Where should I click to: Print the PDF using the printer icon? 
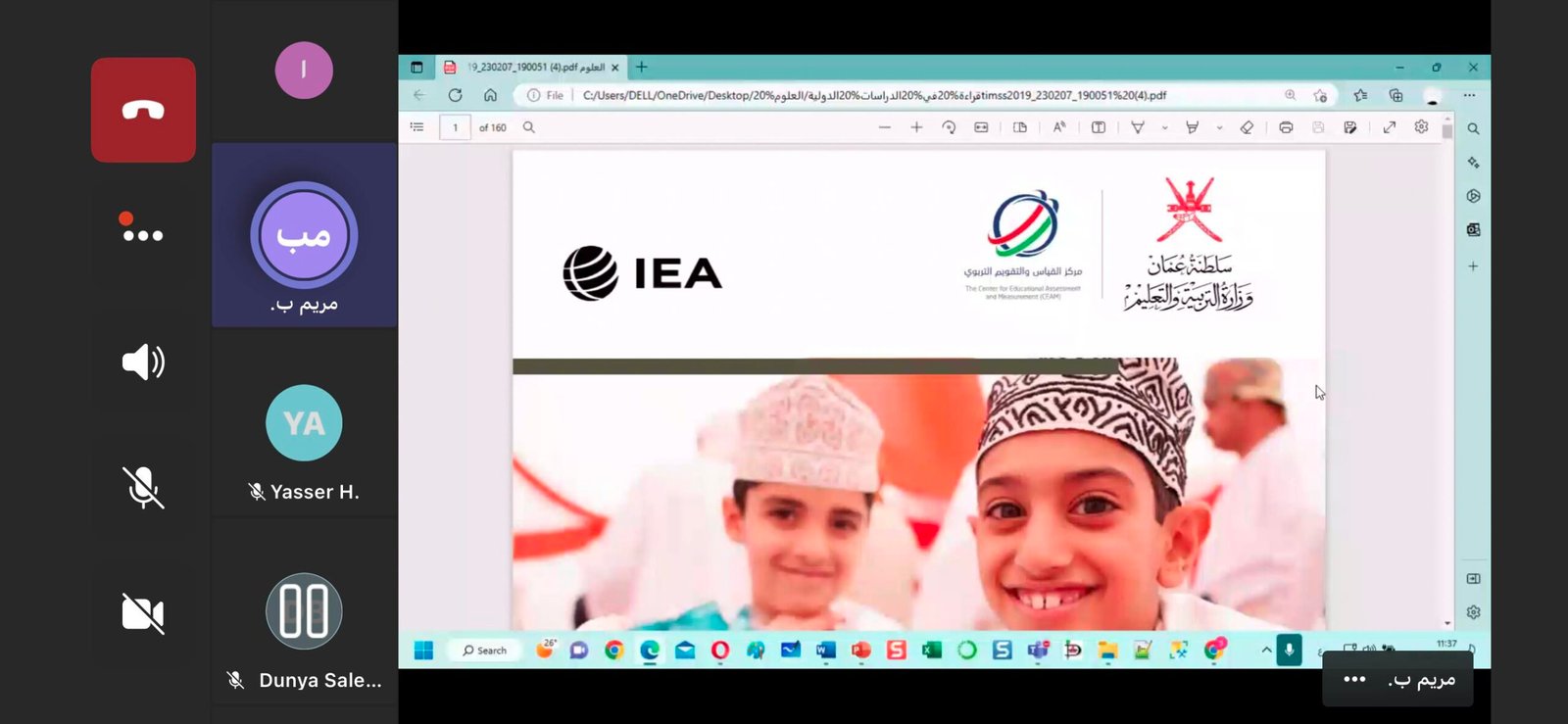pos(1286,127)
